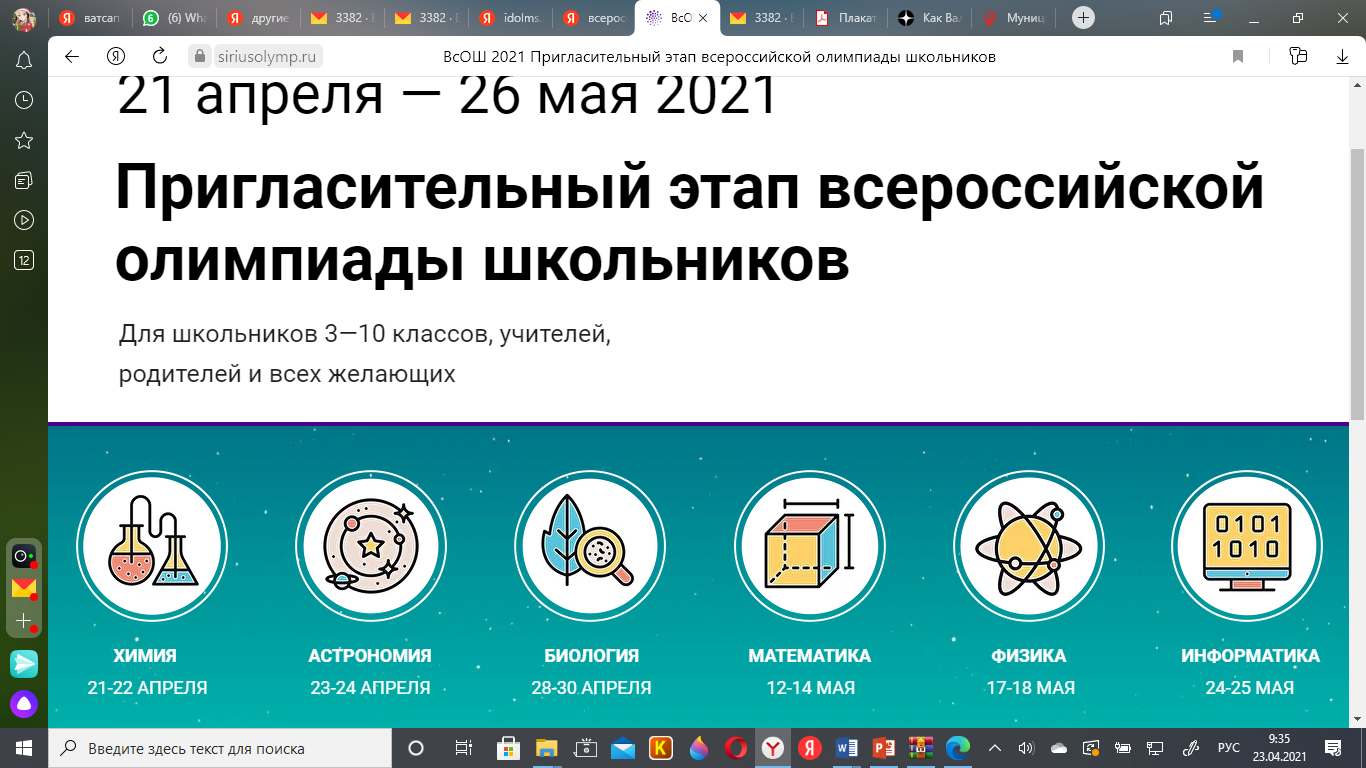Switch to the Плакат PDF tab
The image size is (1366, 768).
point(849,18)
